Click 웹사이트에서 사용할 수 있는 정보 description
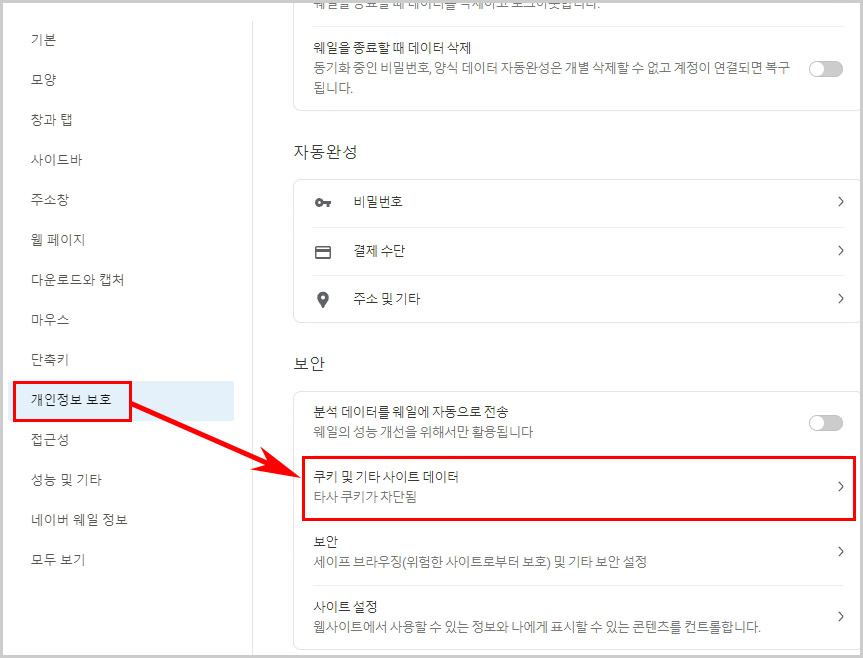Image resolution: width=863 pixels, height=658 pixels. 537,627
